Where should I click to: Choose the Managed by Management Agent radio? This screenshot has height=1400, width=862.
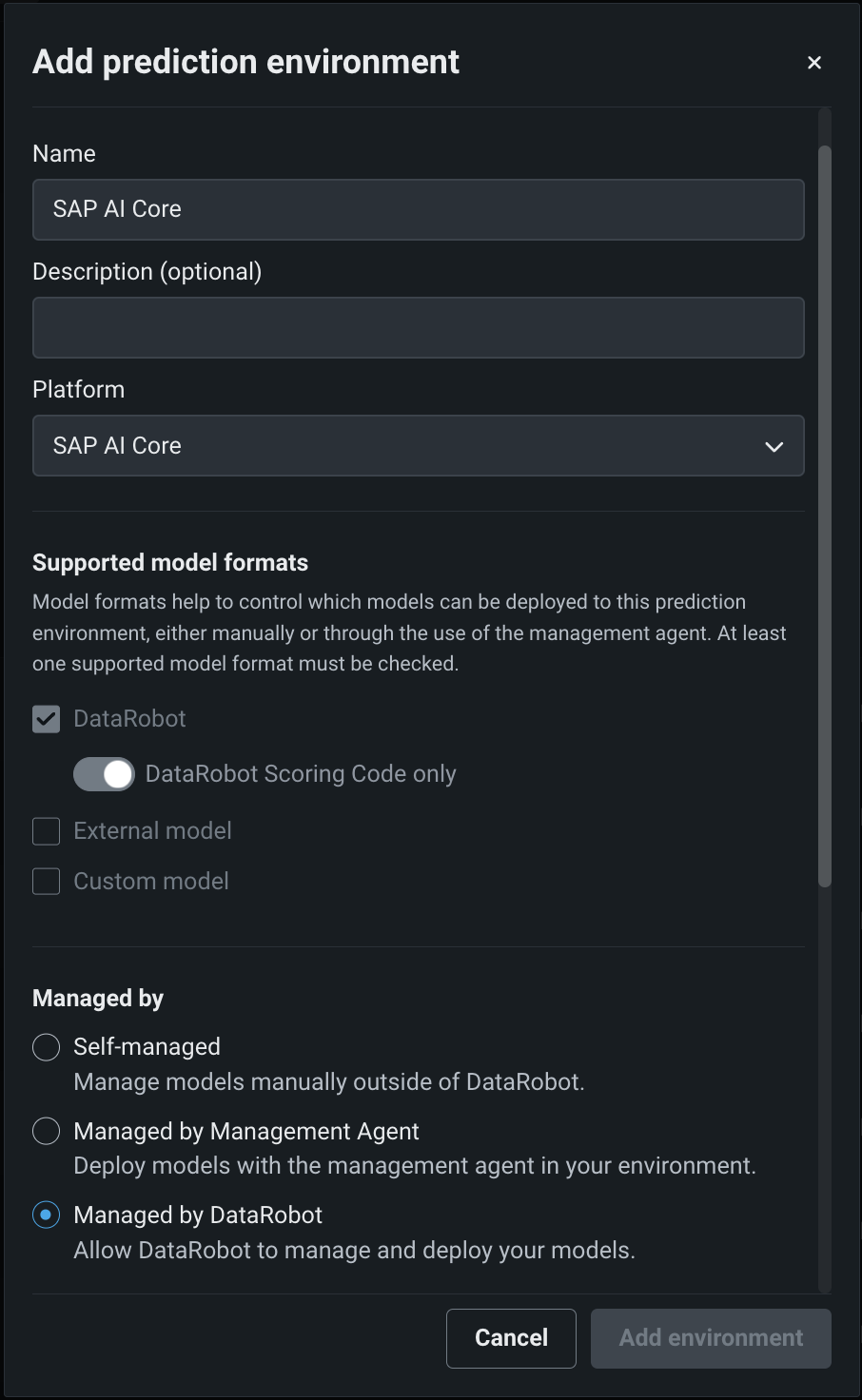(x=47, y=1131)
